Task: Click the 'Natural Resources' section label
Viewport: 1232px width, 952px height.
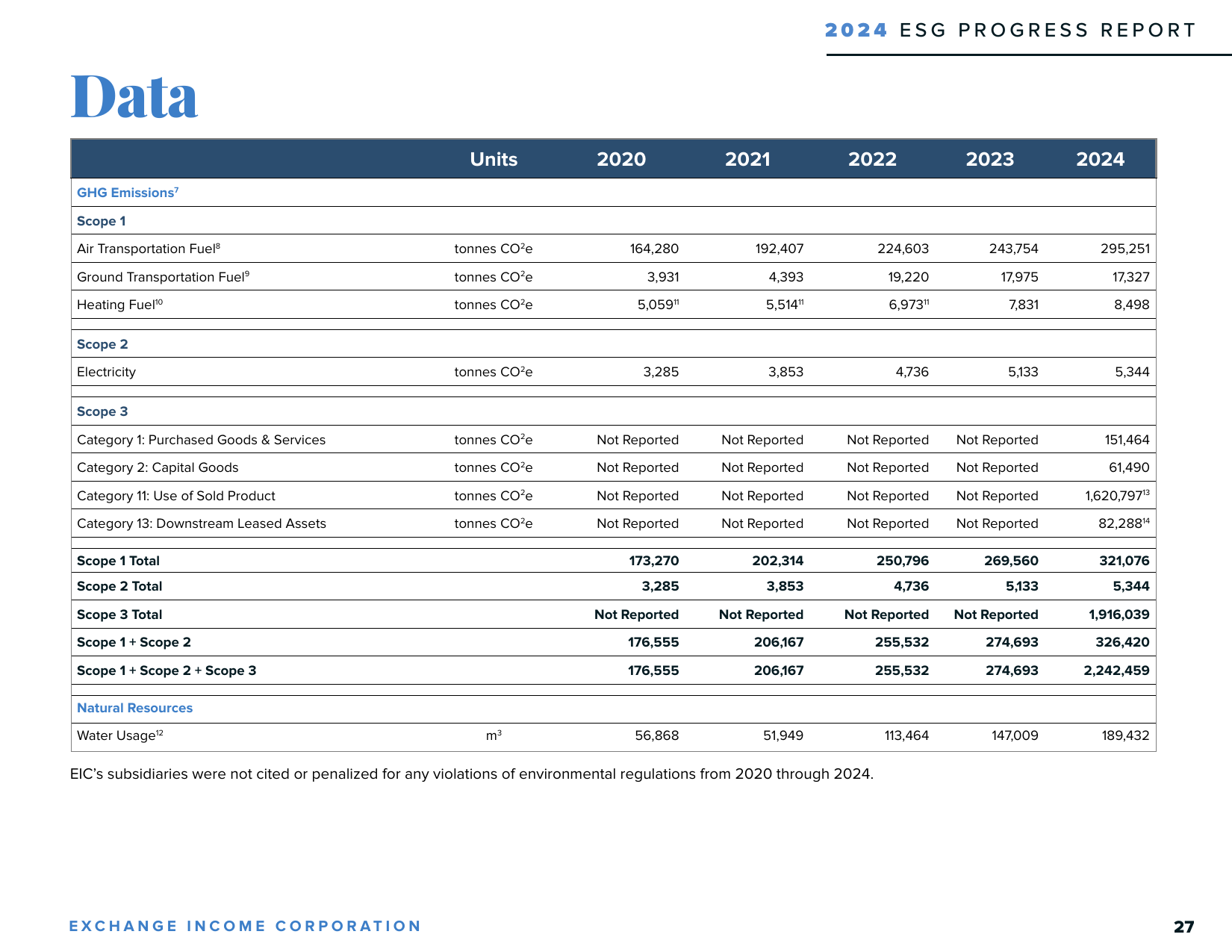Action: pyautogui.click(x=134, y=708)
